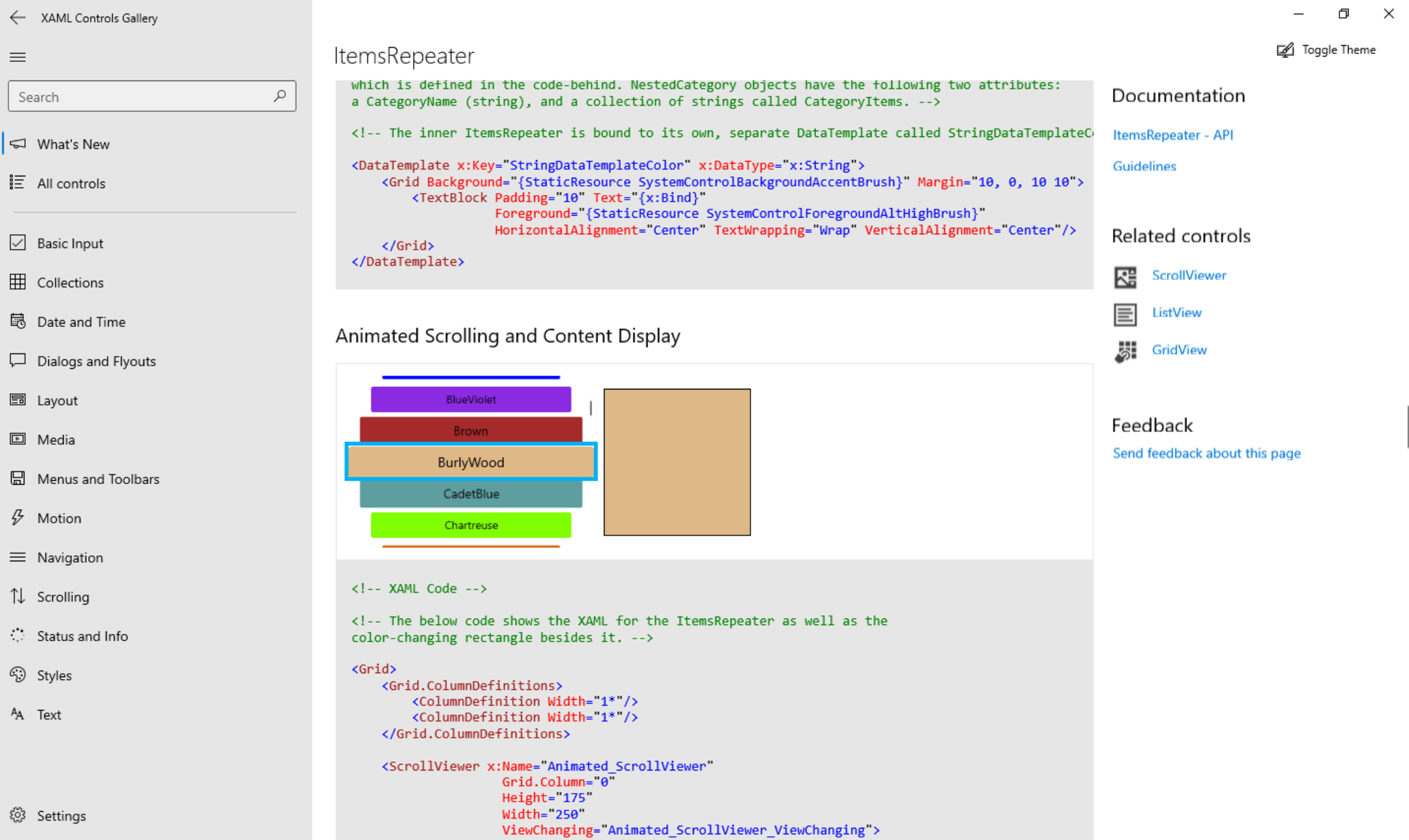This screenshot has height=840, width=1409.
Task: Click the page vertical scrollbar thumb
Action: 1407,427
